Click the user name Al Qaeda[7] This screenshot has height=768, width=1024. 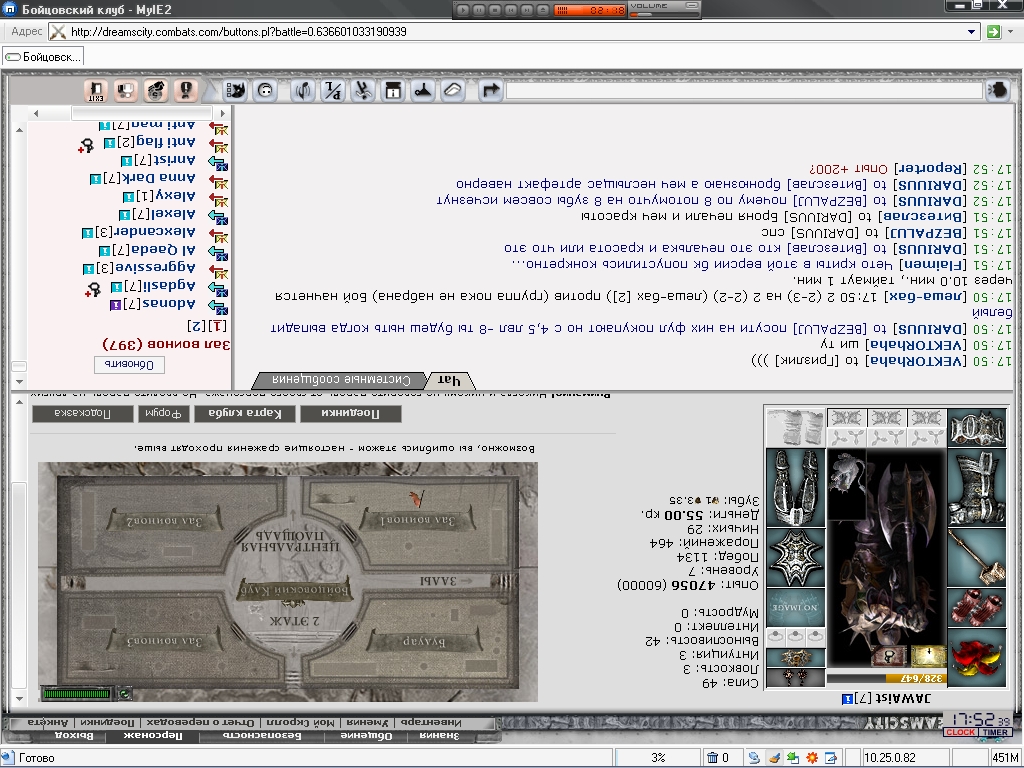tap(154, 249)
